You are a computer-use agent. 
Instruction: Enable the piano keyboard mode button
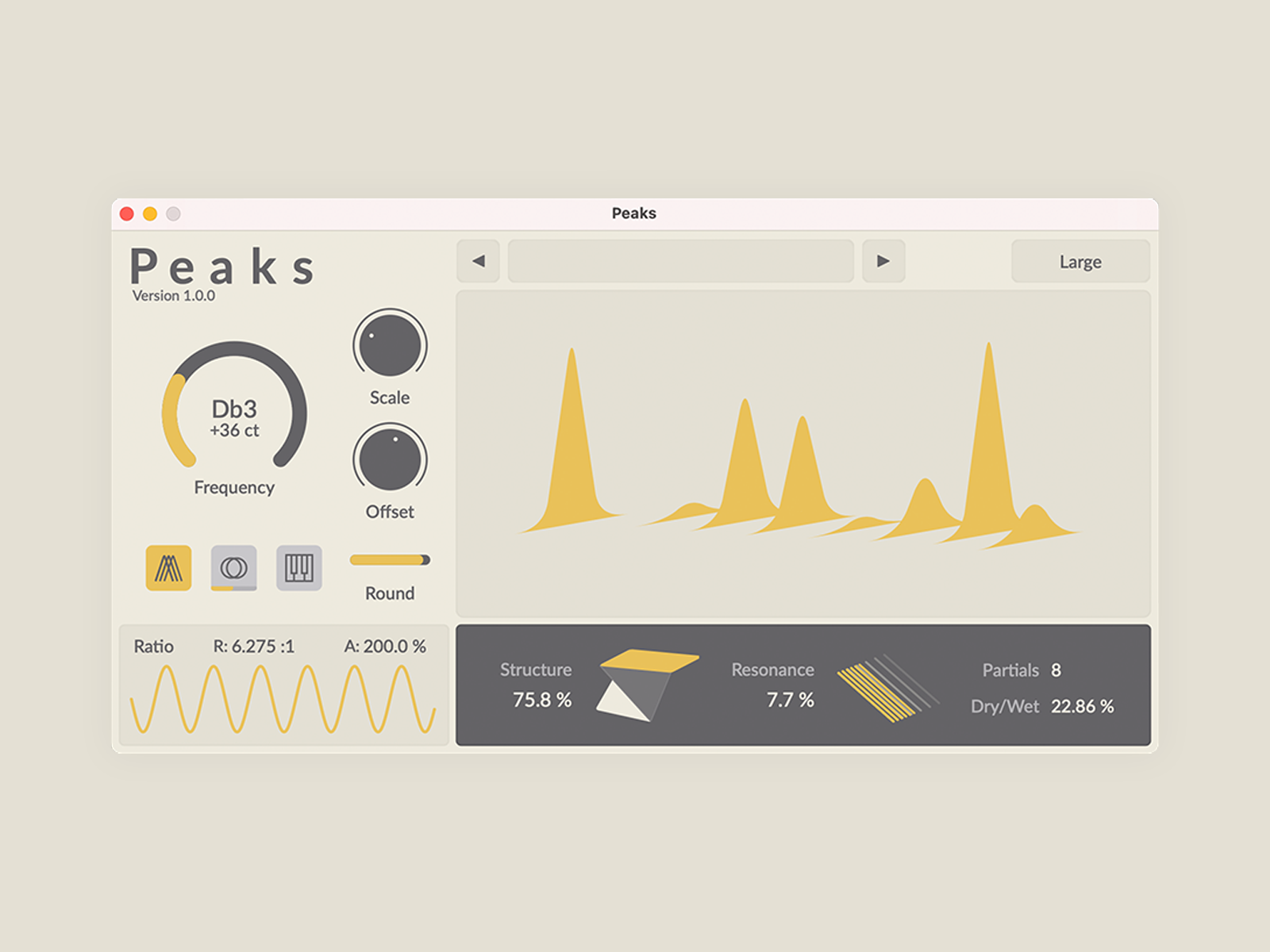pos(299,568)
